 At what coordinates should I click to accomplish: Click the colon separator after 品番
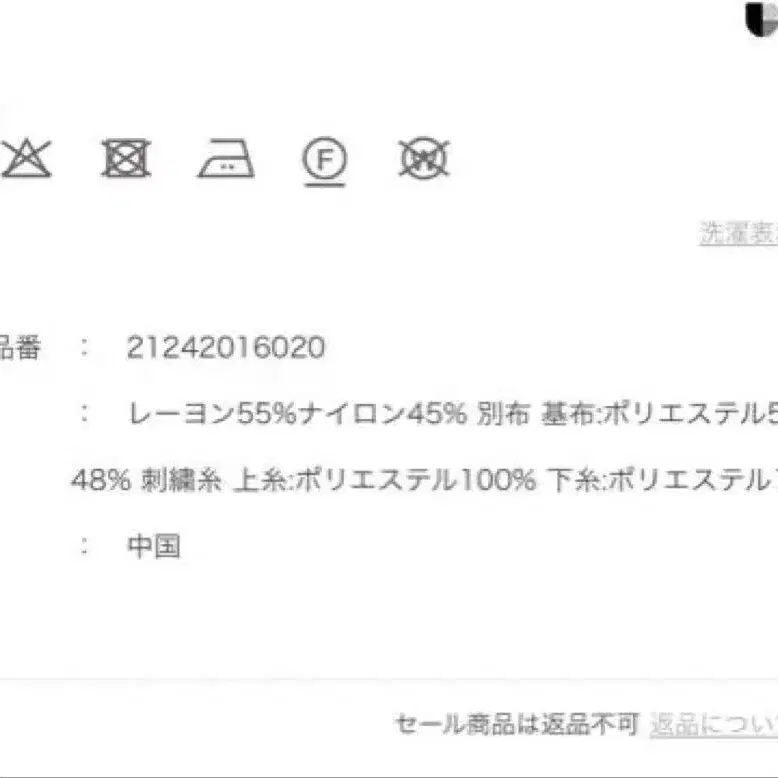click(x=85, y=347)
